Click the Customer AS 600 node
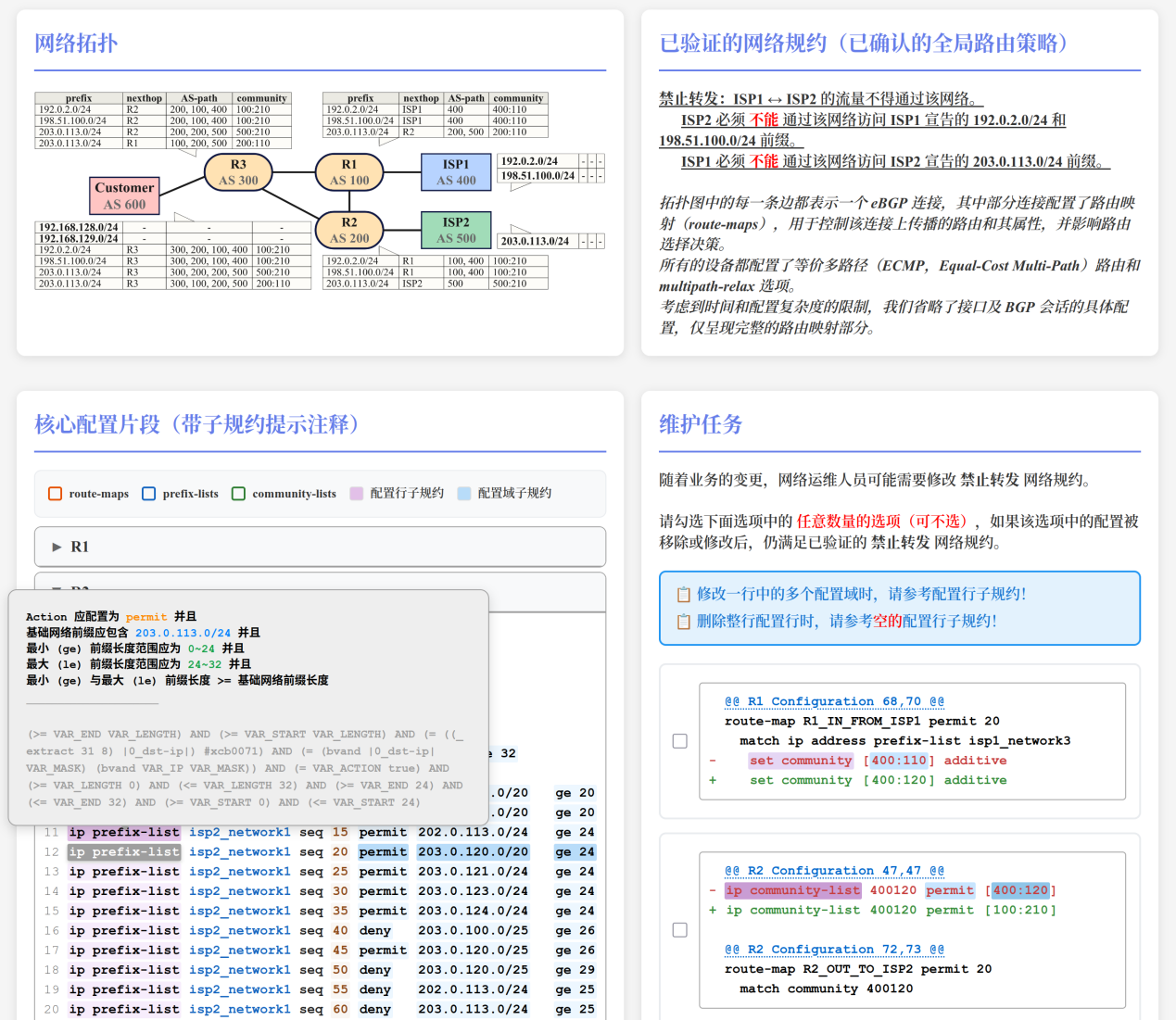1176x1020 pixels. click(124, 195)
